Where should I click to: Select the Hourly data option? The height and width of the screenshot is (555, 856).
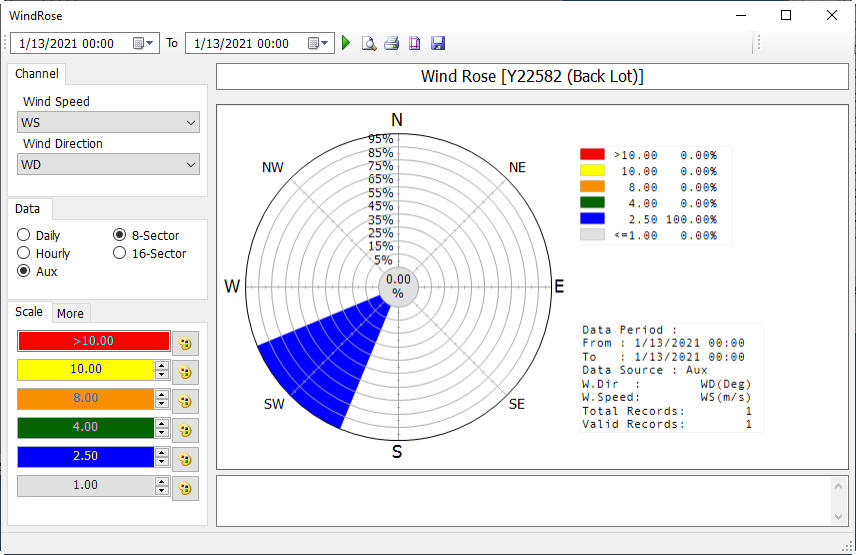(24, 253)
